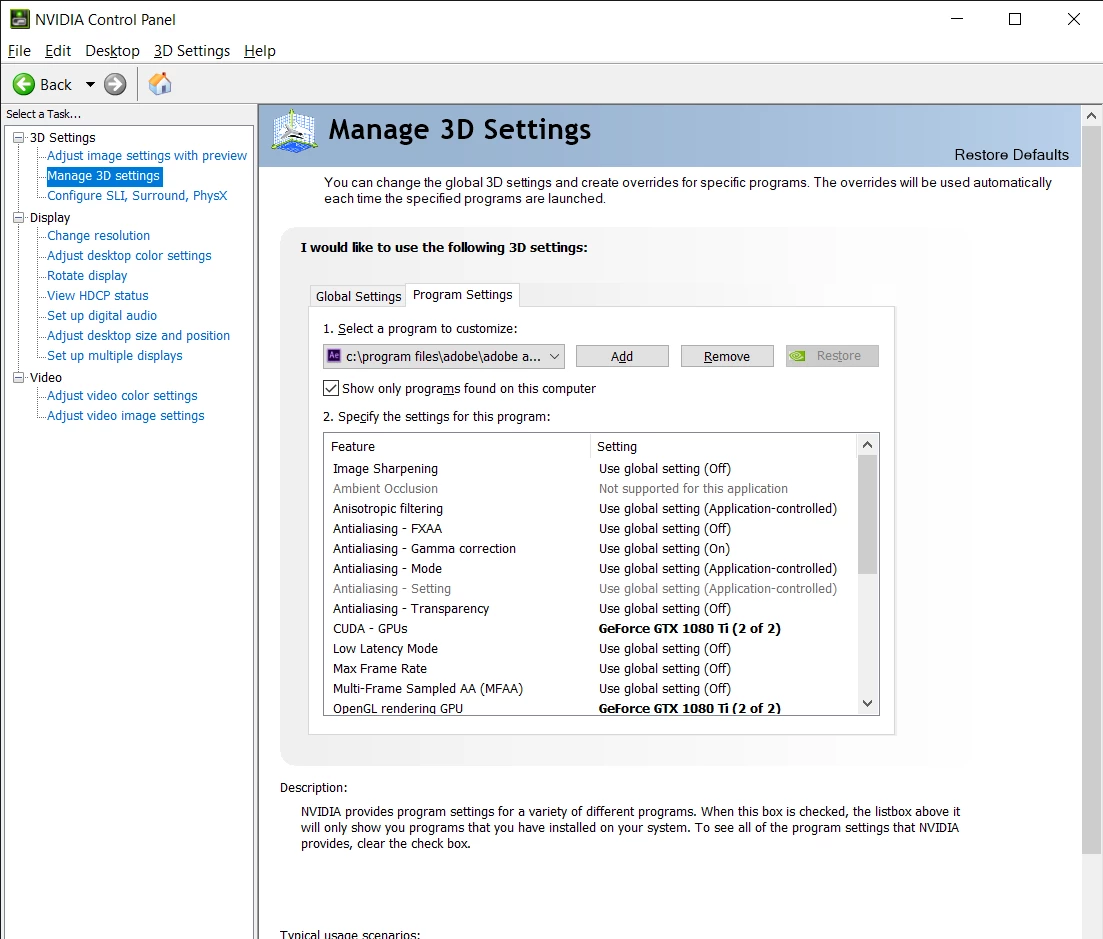This screenshot has width=1103, height=939.
Task: Click the settings list scrollbar thumb
Action: click(867, 514)
